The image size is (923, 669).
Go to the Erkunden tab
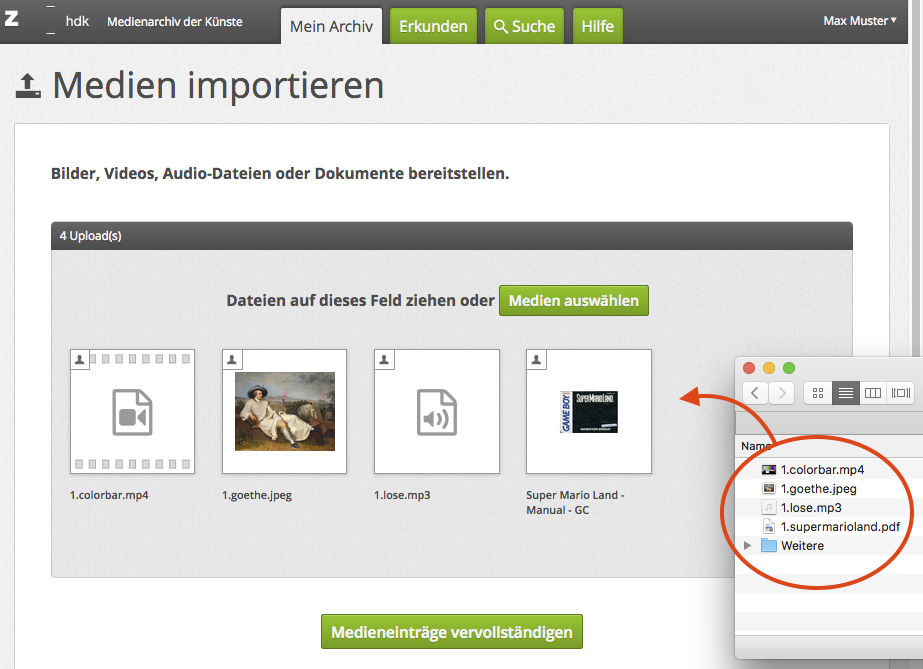click(433, 27)
